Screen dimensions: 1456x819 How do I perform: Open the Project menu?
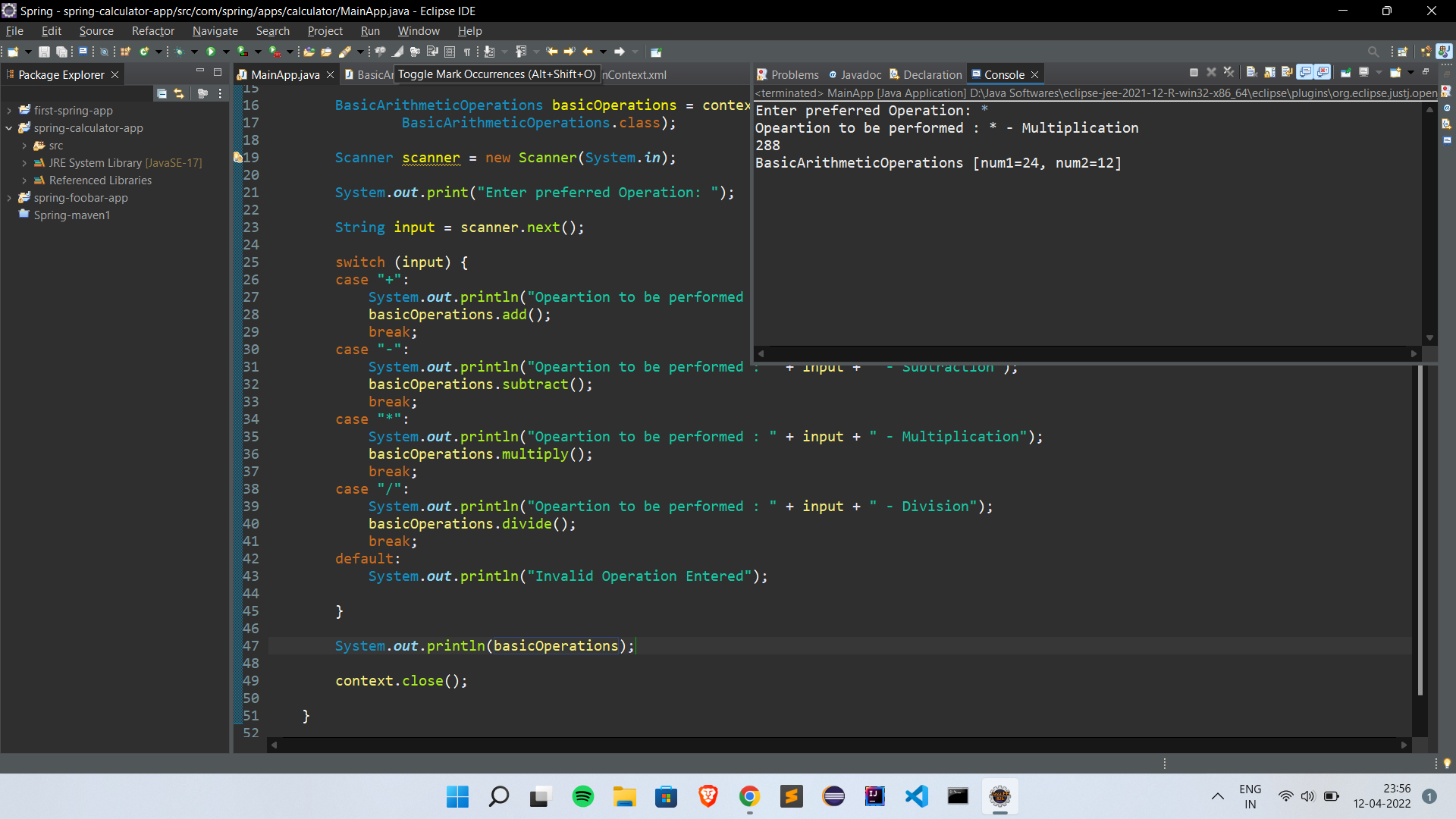click(x=325, y=31)
